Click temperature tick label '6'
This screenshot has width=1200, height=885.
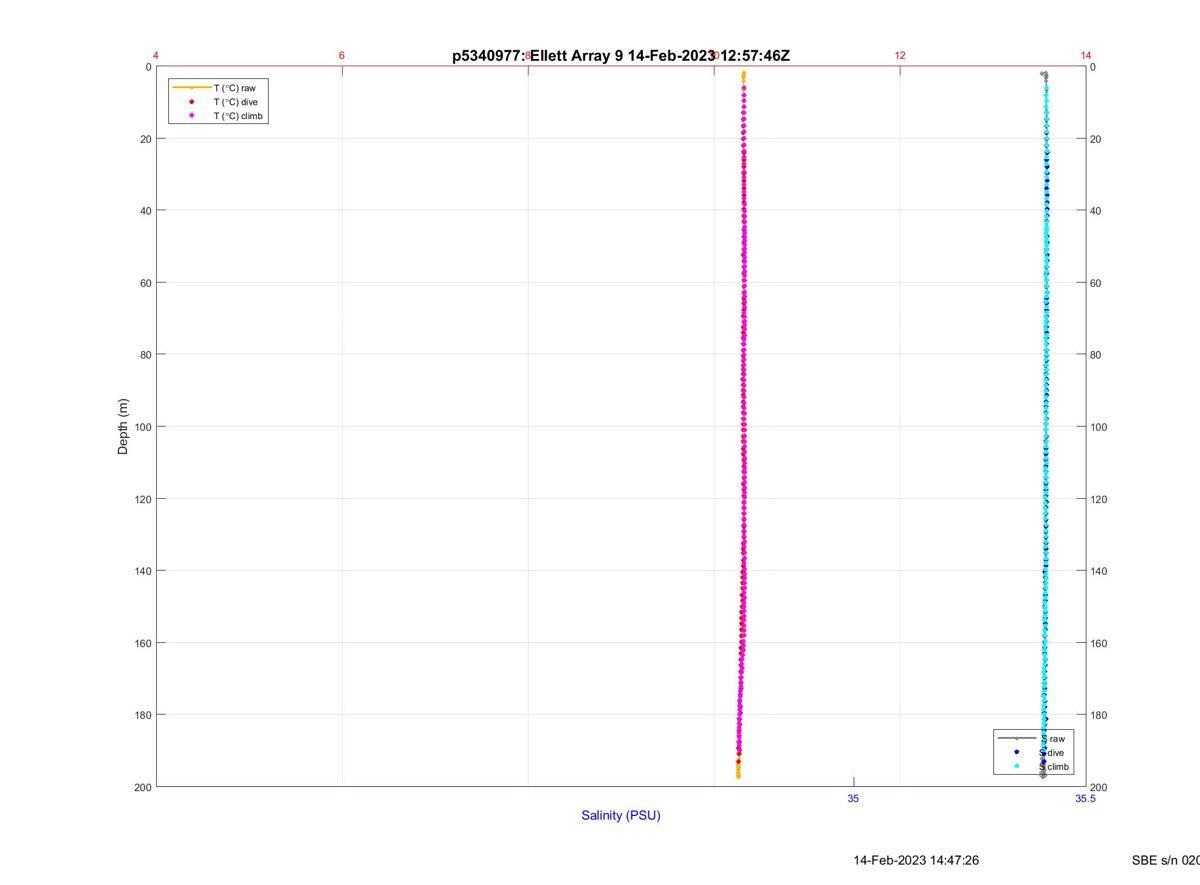(342, 55)
